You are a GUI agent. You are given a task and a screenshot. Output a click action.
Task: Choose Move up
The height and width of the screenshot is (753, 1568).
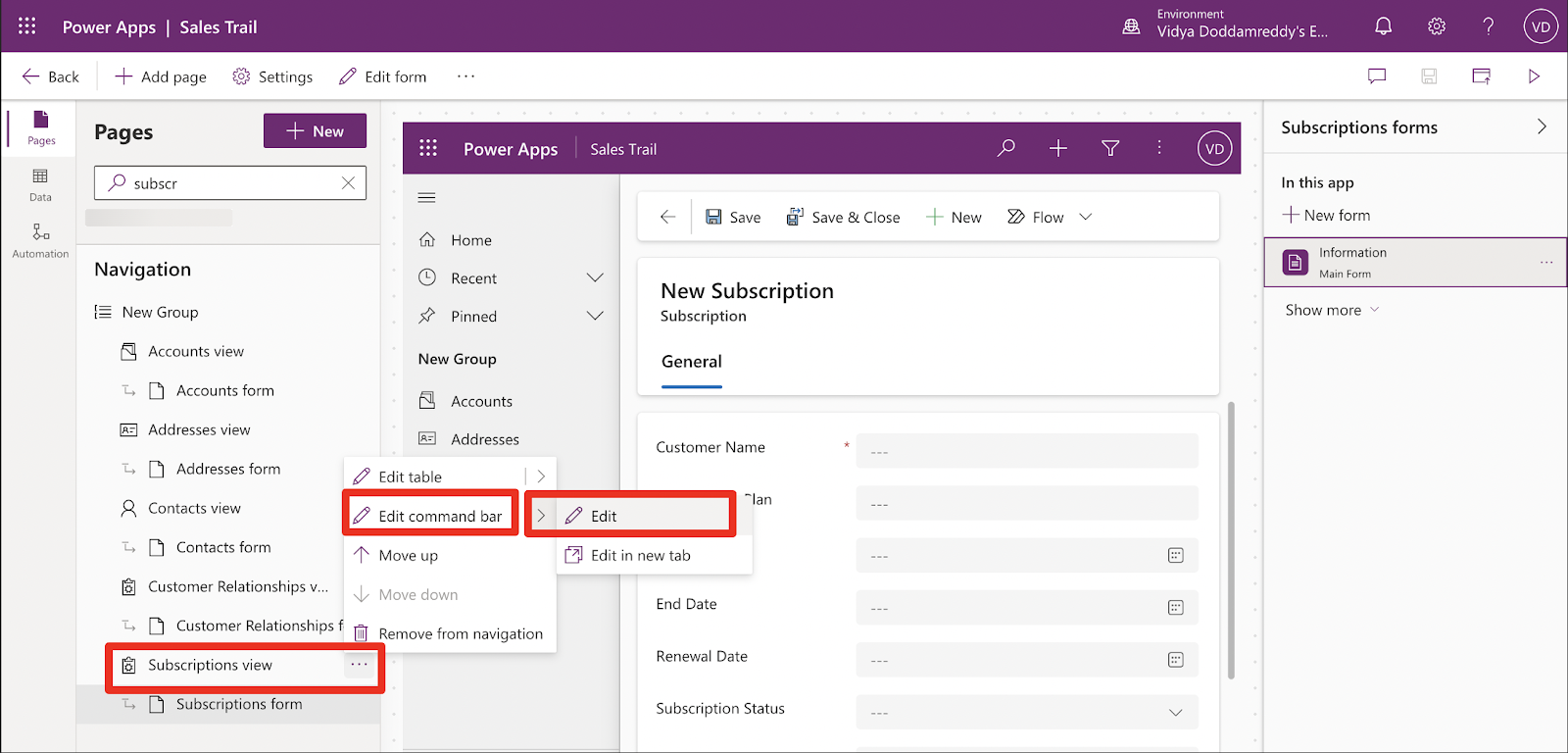pyautogui.click(x=408, y=555)
